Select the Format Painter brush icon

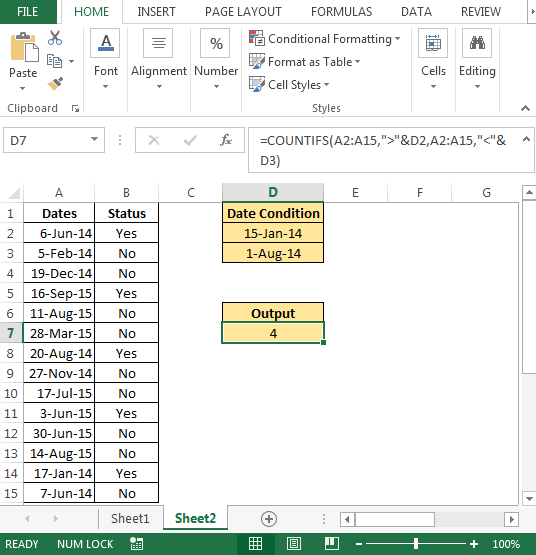pos(55,84)
